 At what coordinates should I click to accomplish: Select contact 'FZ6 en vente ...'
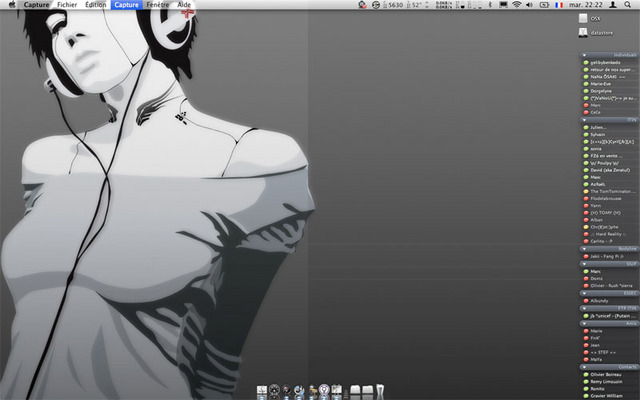(x=609, y=156)
